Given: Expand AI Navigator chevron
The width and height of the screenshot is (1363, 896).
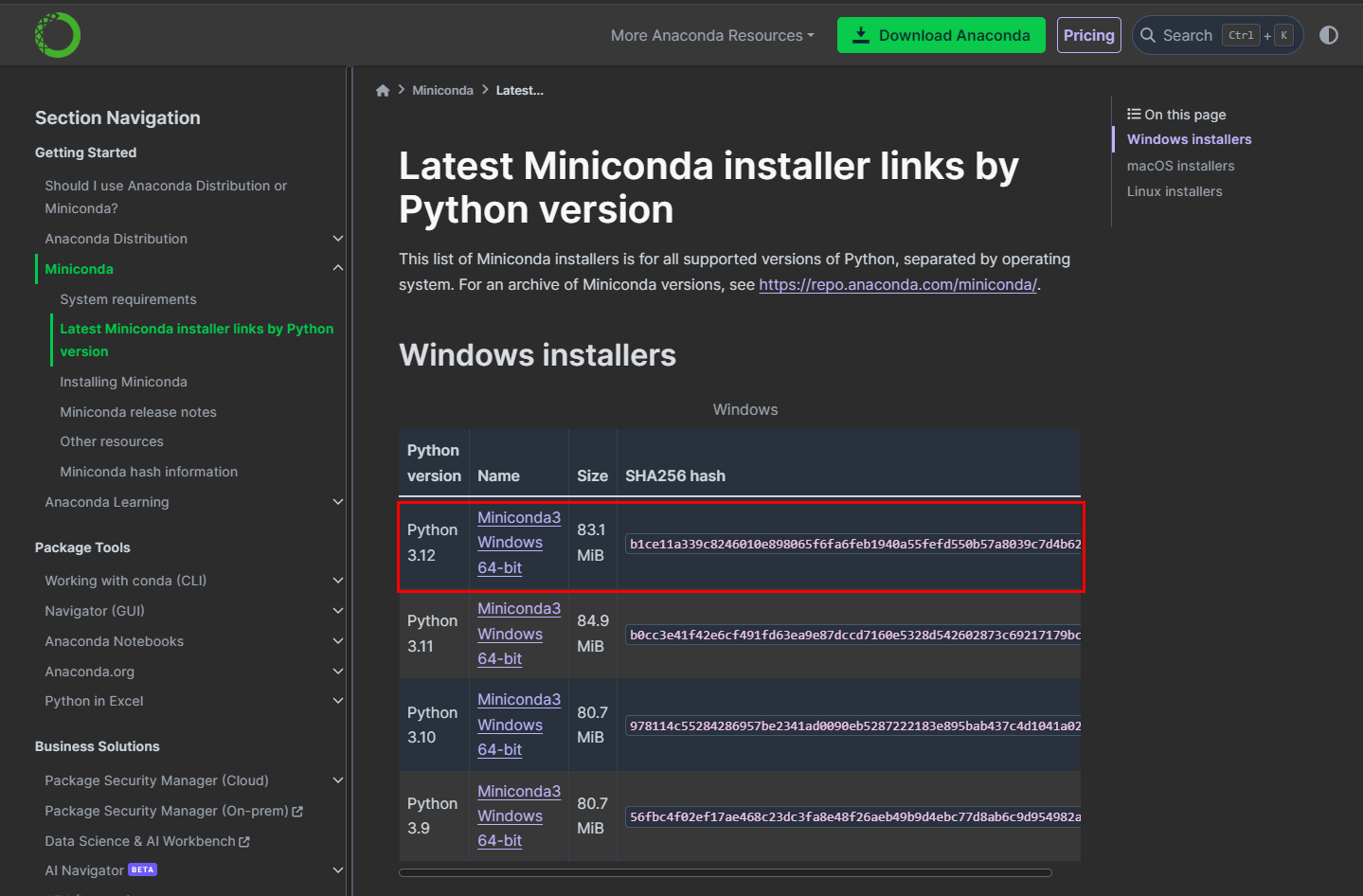Looking at the screenshot, I should pos(338,870).
